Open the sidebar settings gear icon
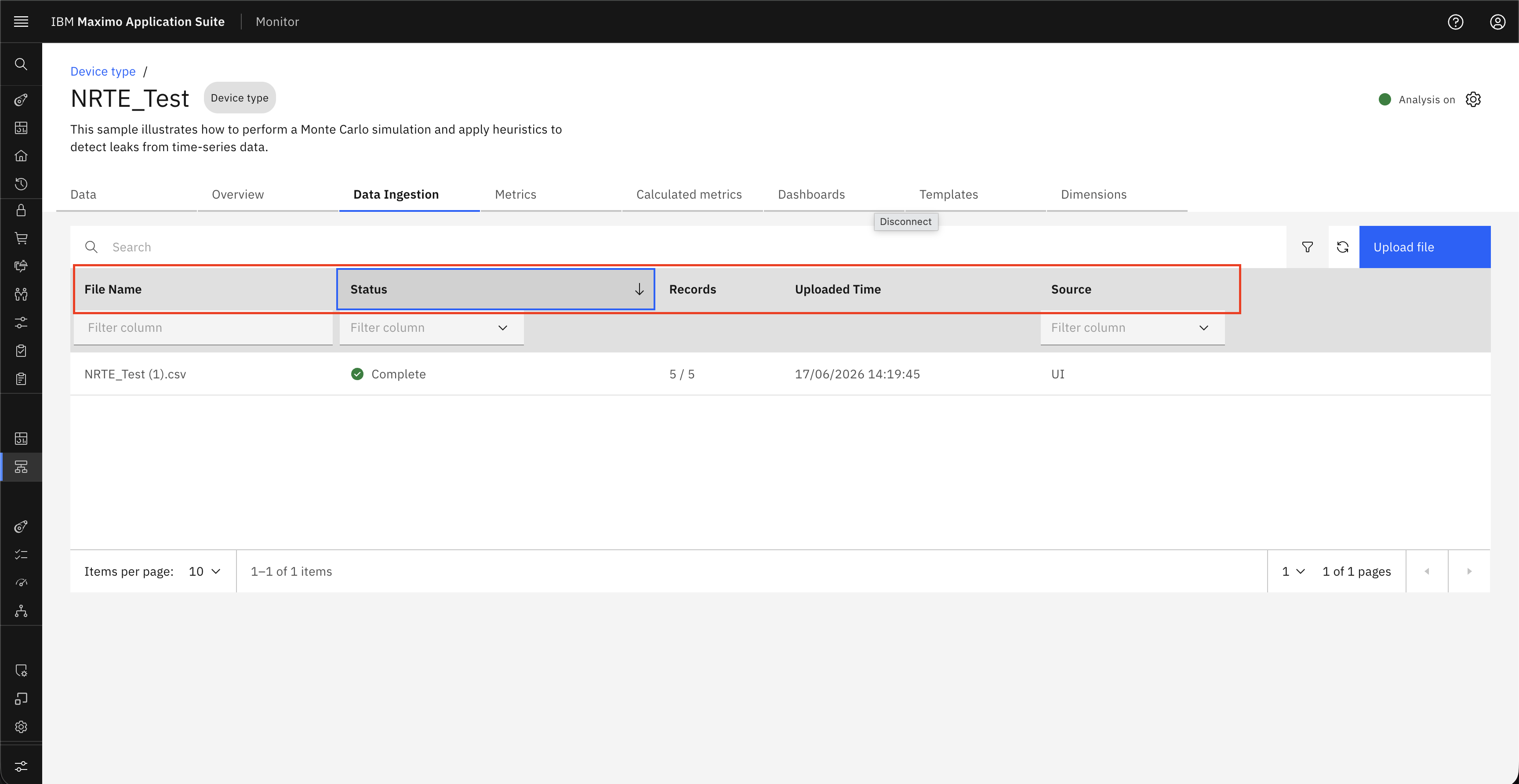The height and width of the screenshot is (784, 1519). (x=21, y=726)
